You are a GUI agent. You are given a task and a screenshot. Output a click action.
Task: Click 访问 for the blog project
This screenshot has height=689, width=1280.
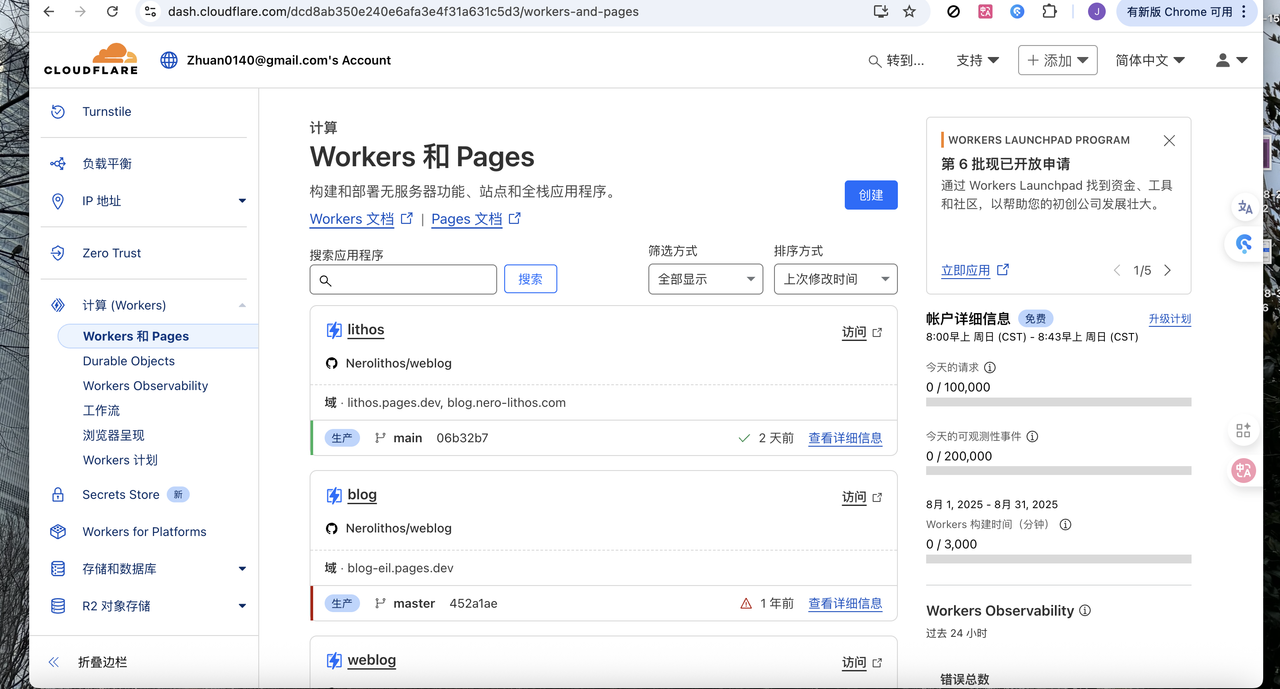click(862, 497)
